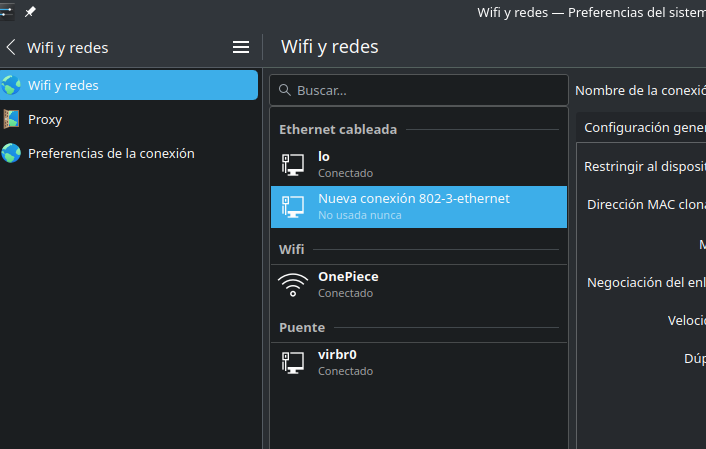
Task: Click the Nombre de la conexión label
Action: click(x=640, y=91)
